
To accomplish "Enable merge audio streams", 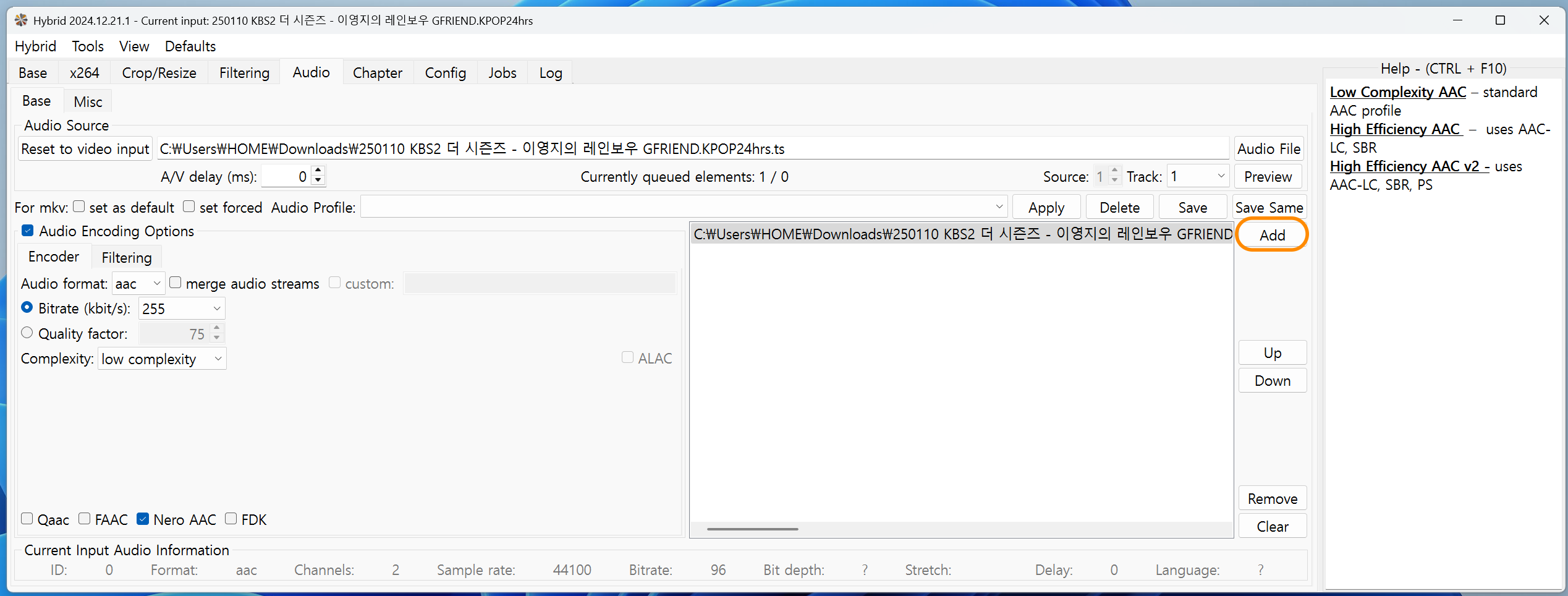I will tap(175, 283).
